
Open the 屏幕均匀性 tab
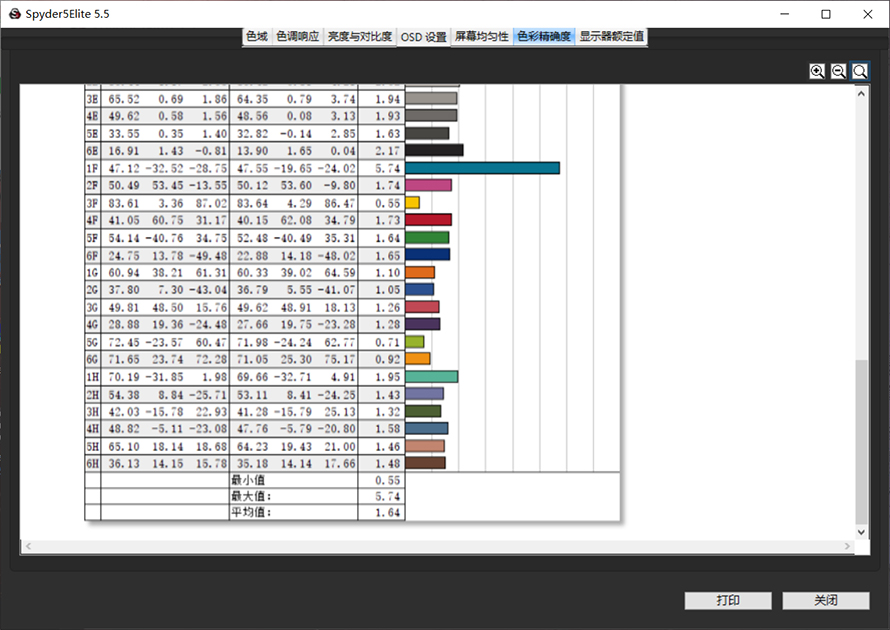pyautogui.click(x=482, y=36)
